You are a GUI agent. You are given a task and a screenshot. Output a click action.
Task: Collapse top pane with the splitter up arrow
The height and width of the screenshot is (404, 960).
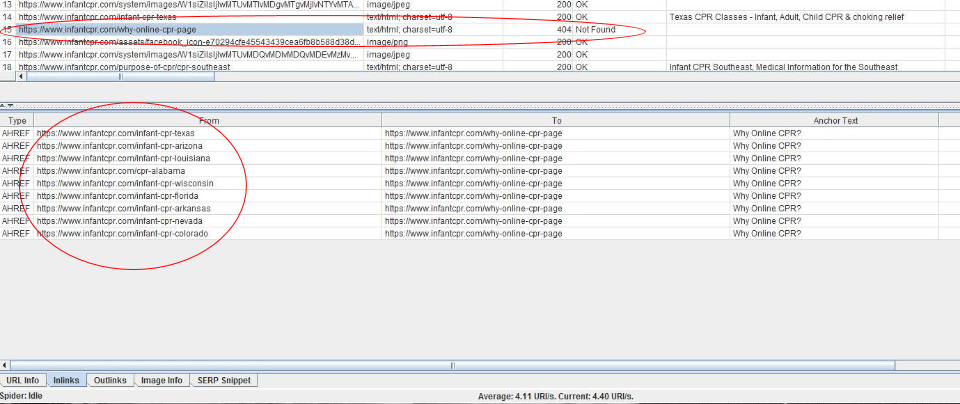(3, 106)
